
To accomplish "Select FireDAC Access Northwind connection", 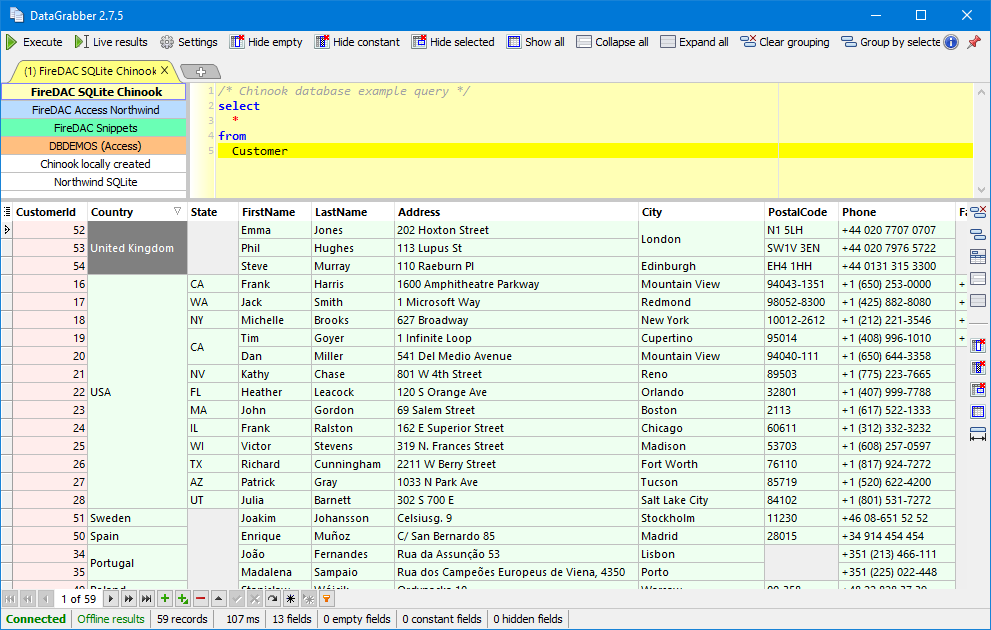I will click(94, 110).
